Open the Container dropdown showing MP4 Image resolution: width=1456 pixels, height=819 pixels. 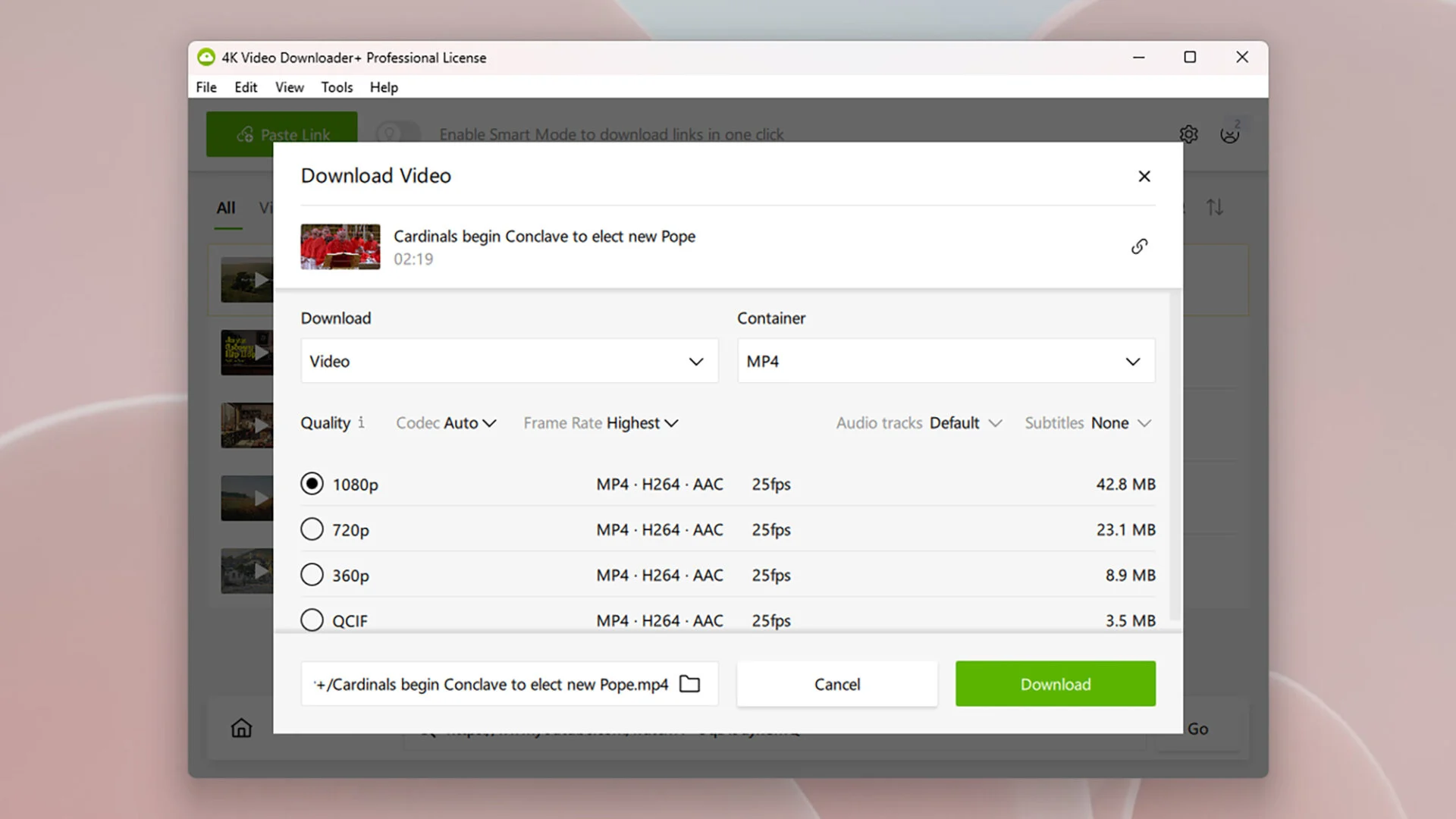(946, 361)
